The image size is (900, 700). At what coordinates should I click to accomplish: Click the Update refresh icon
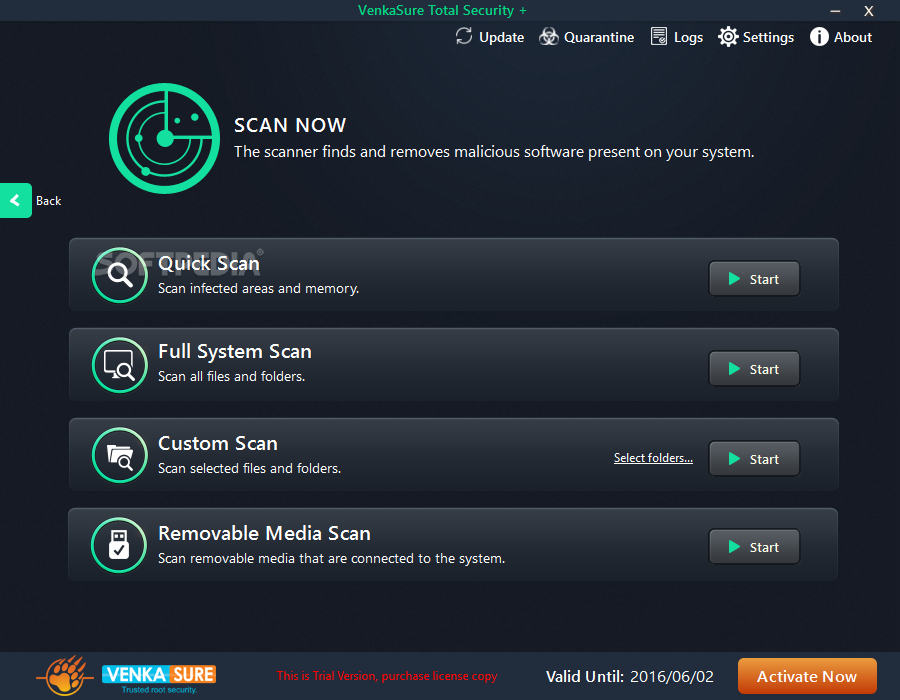click(464, 37)
